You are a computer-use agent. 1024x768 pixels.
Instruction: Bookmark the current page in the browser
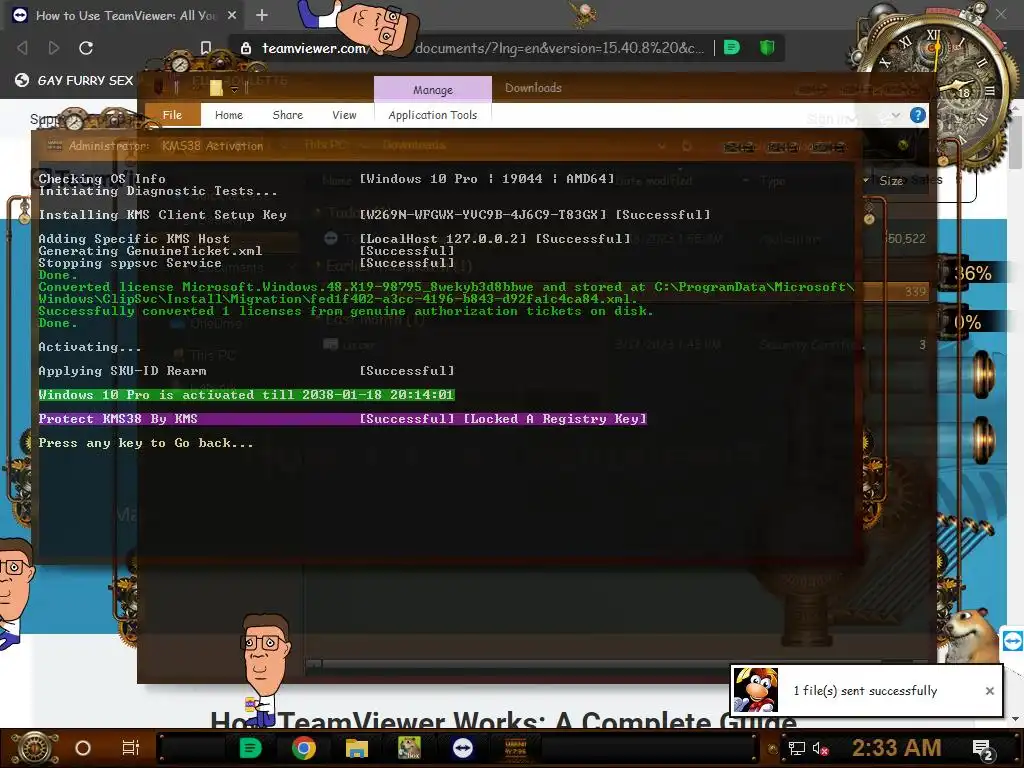[x=206, y=48]
